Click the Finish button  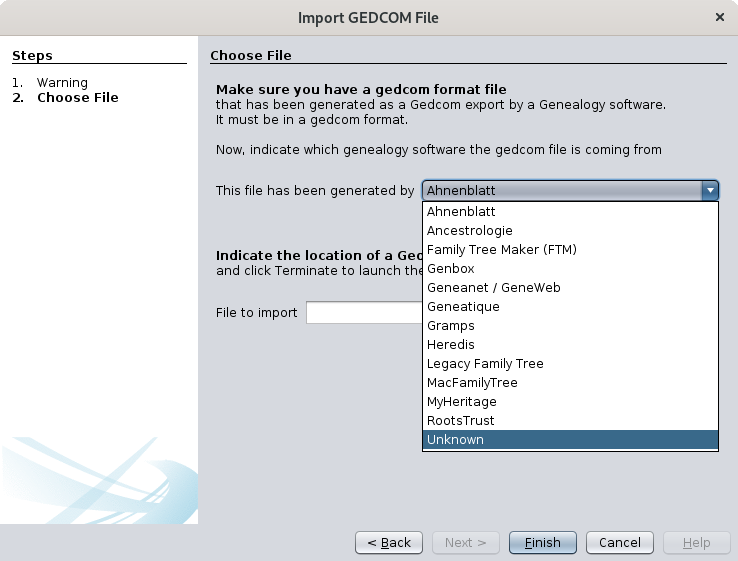tap(543, 543)
